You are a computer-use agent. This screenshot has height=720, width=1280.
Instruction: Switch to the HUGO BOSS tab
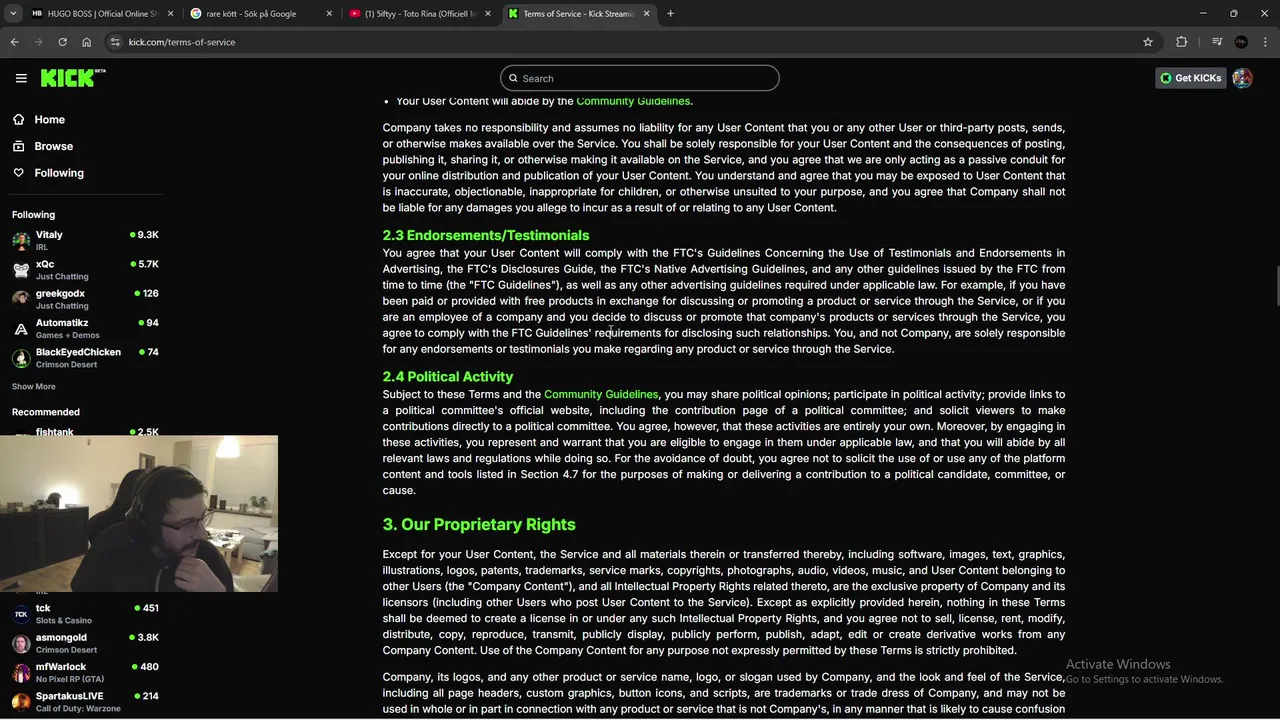[100, 14]
